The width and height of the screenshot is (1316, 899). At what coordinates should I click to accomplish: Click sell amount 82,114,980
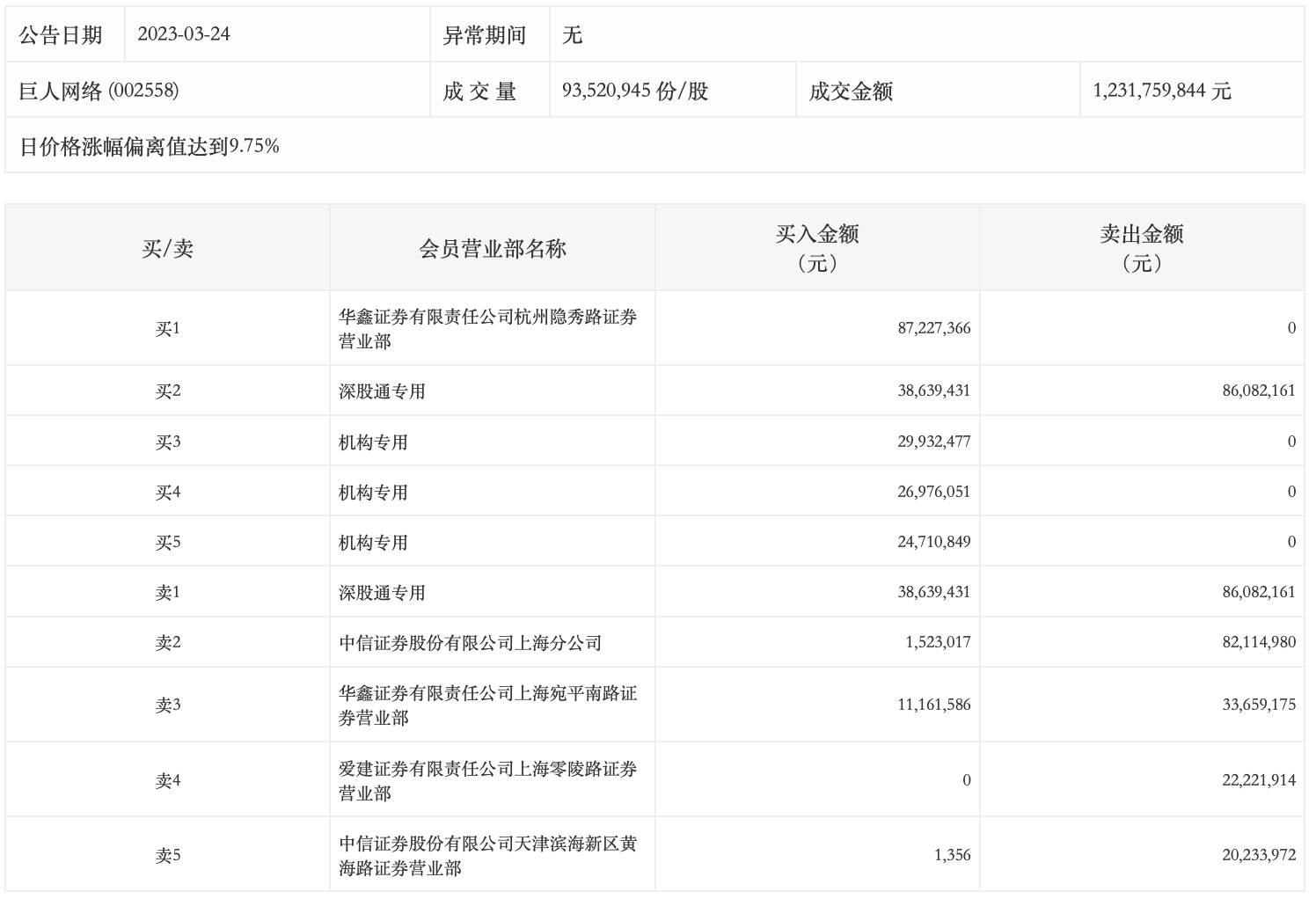[1258, 643]
